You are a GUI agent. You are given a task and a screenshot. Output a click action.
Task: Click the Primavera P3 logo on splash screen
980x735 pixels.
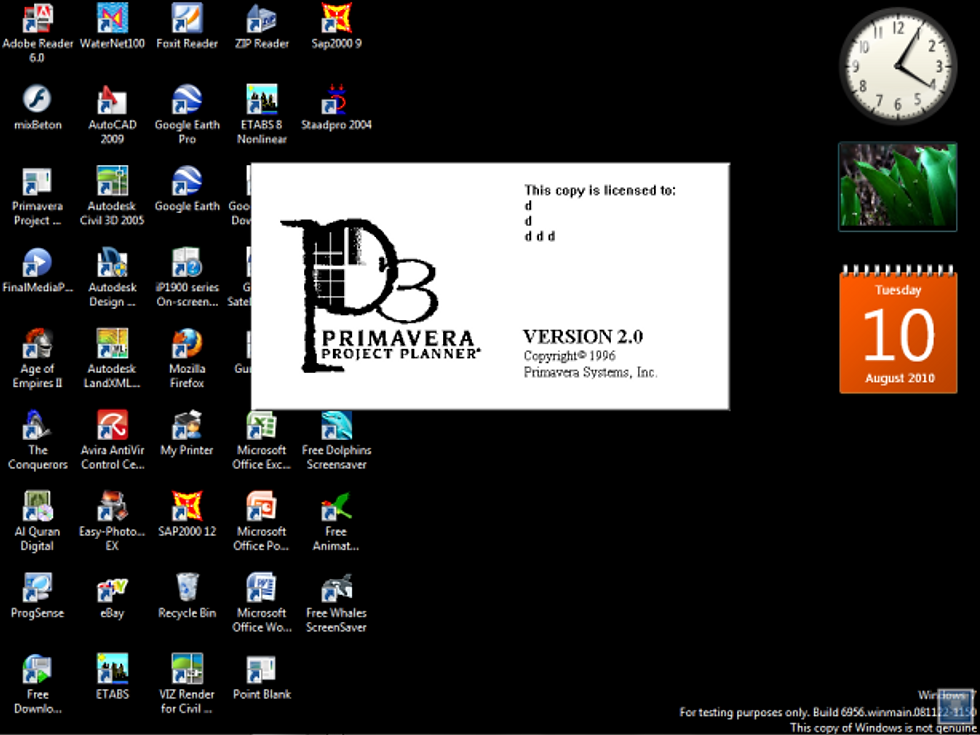(x=380, y=296)
